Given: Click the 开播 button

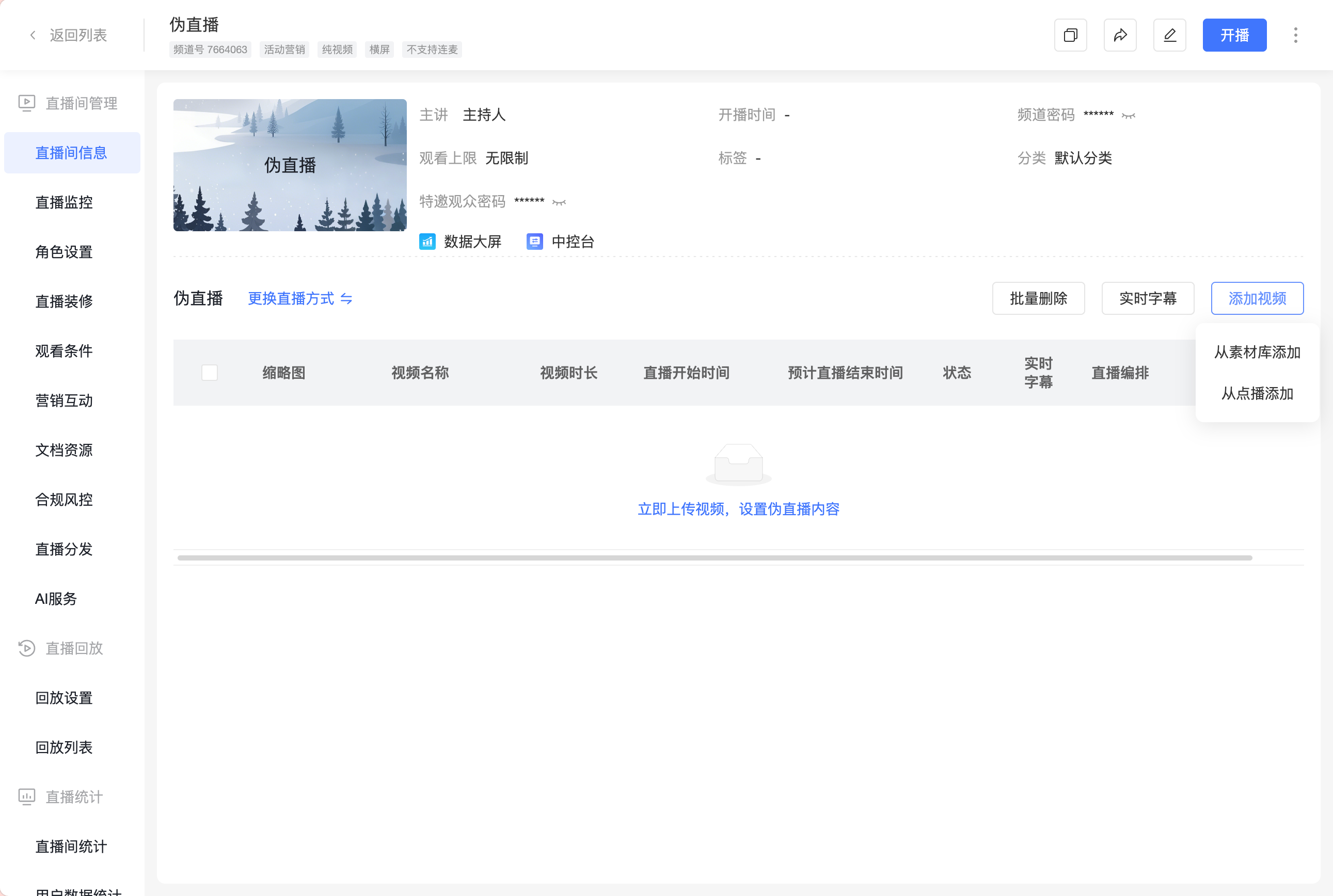Looking at the screenshot, I should (1235, 36).
